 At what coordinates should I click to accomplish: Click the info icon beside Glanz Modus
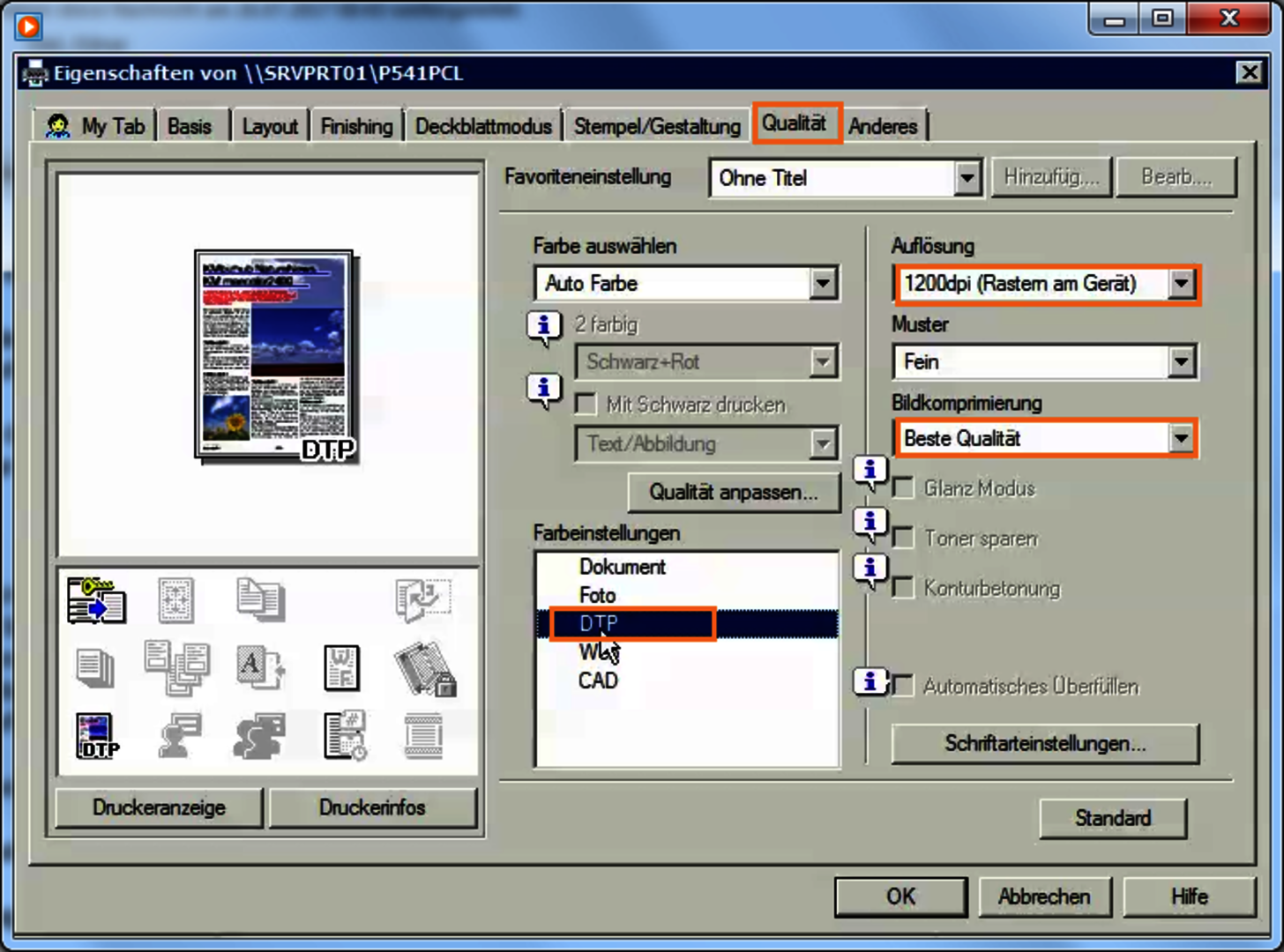pos(870,472)
